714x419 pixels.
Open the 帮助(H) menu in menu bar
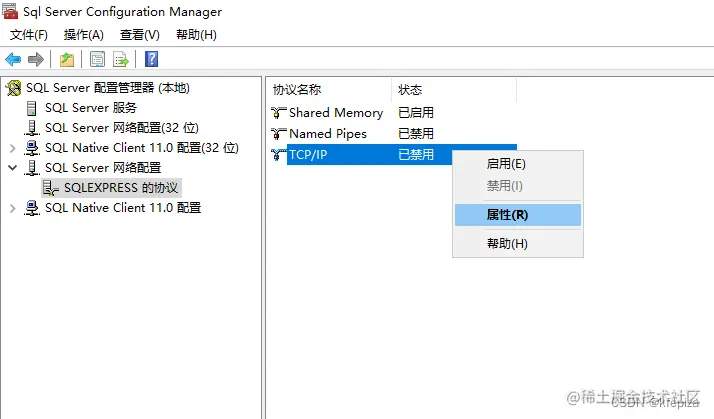[196, 35]
